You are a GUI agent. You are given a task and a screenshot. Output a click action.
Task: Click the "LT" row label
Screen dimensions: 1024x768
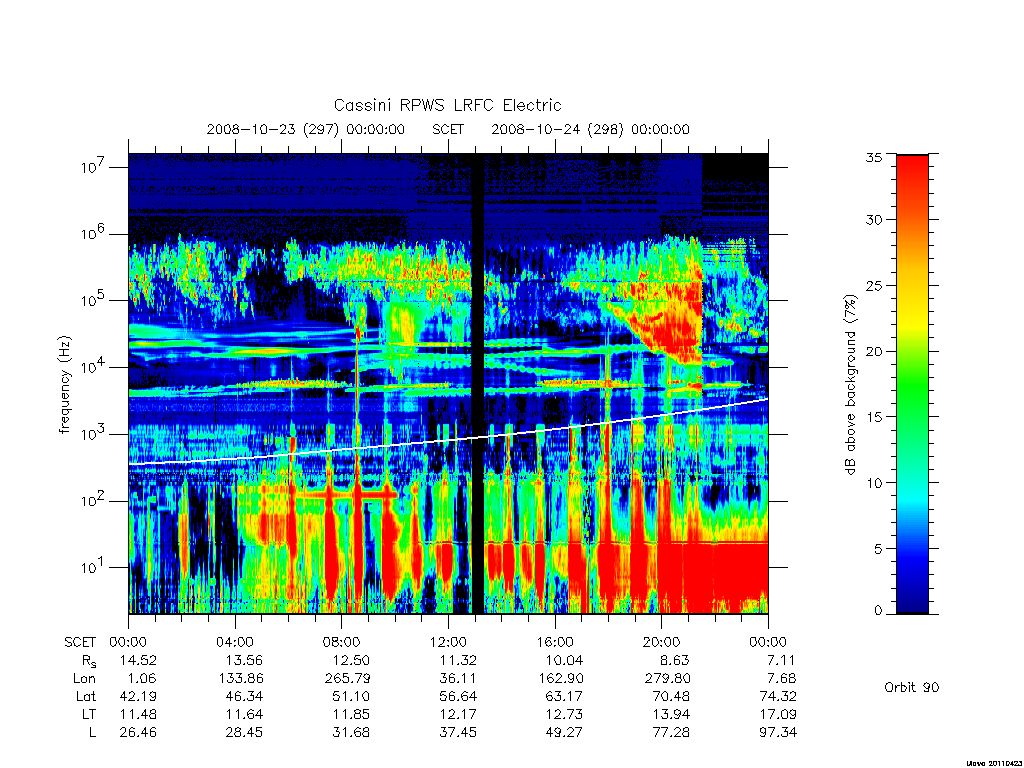click(89, 714)
